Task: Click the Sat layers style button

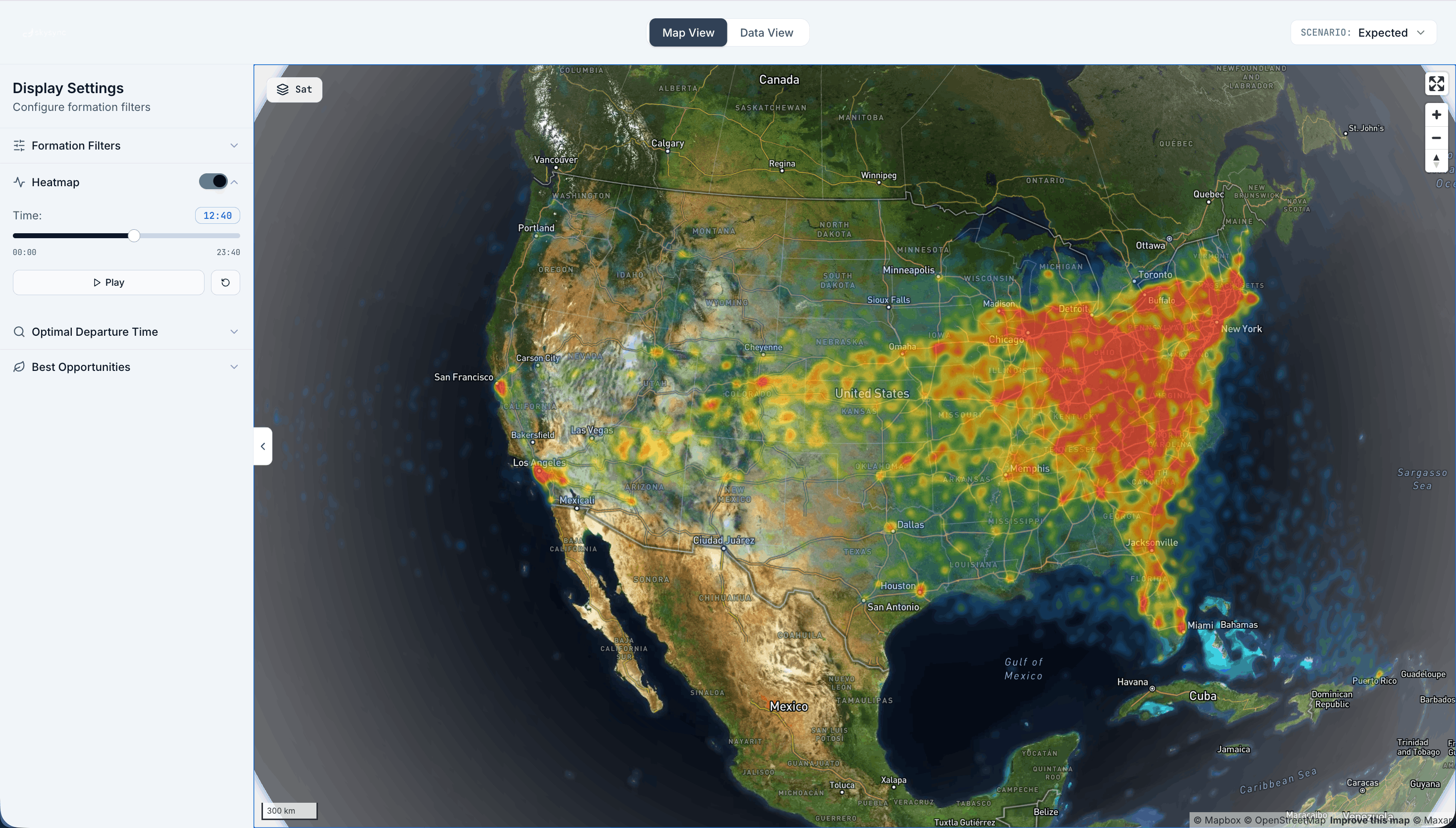Action: coord(294,89)
